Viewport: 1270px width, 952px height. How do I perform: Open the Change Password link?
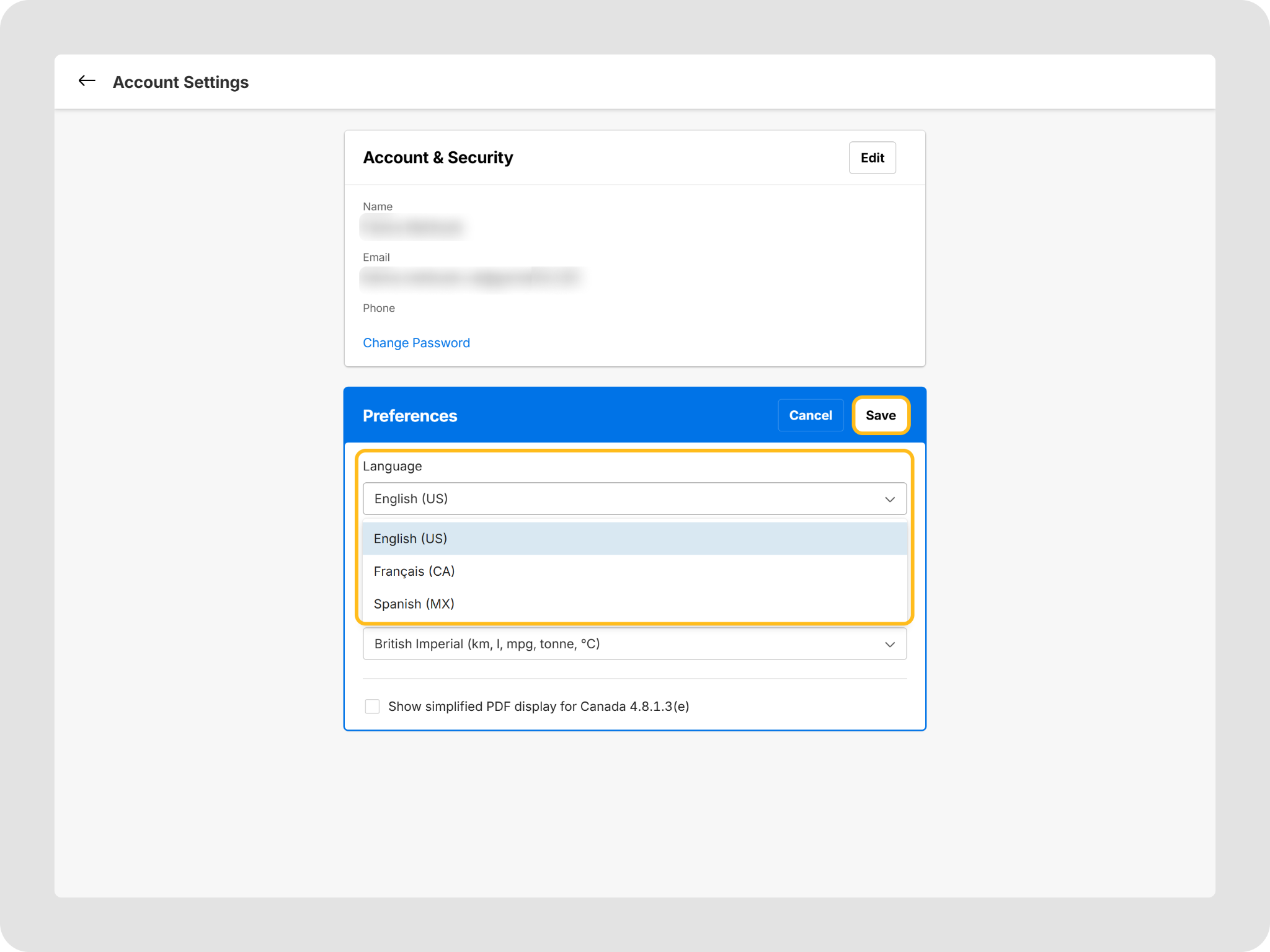(416, 343)
